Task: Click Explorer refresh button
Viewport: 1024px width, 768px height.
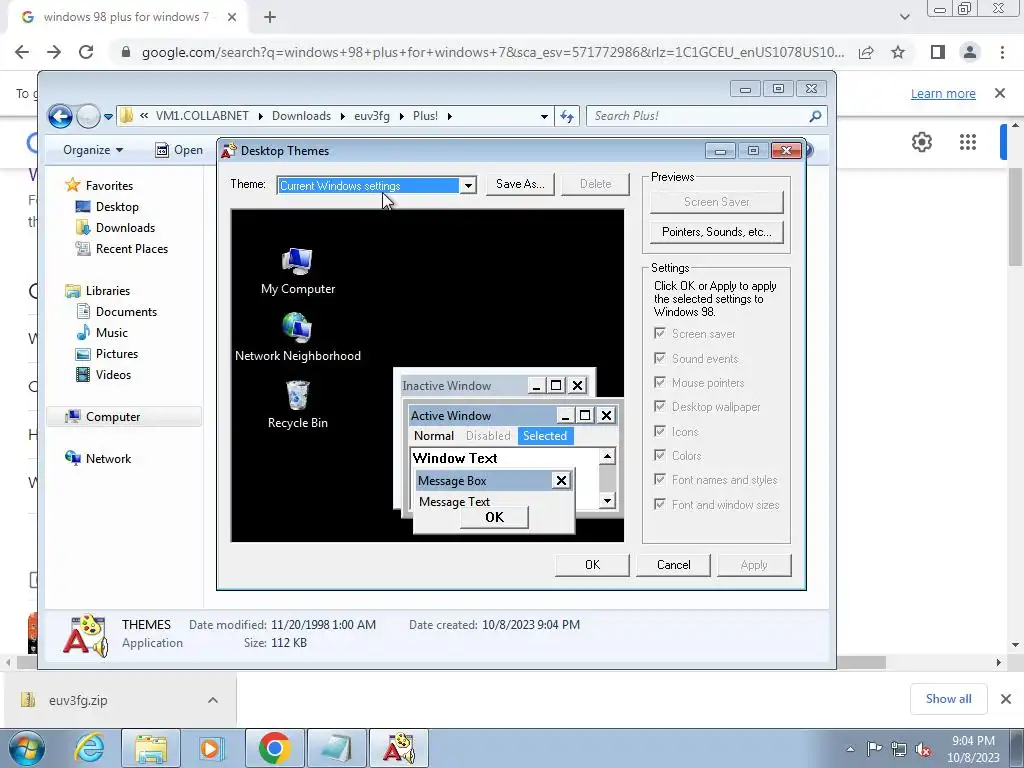Action: [567, 116]
